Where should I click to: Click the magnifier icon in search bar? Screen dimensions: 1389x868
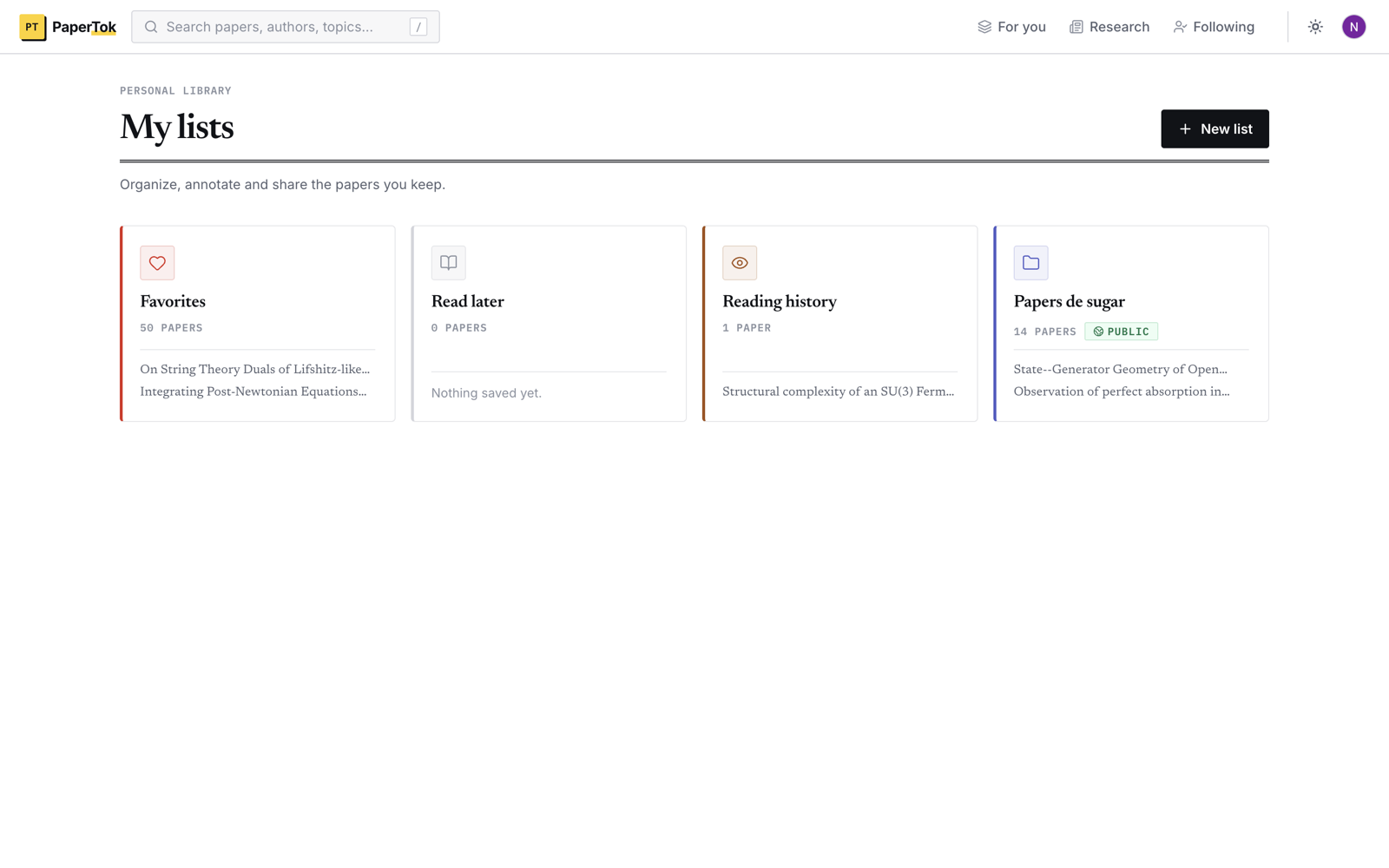tap(151, 27)
